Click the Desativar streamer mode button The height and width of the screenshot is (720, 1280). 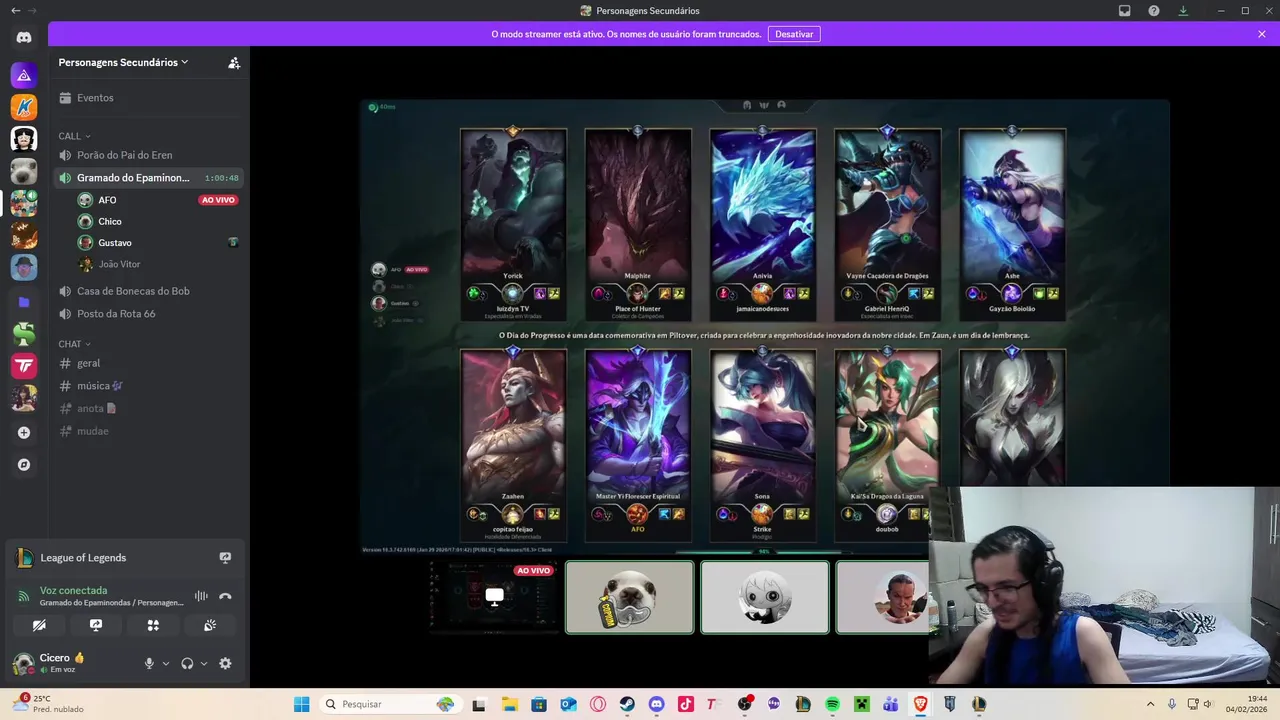pyautogui.click(x=794, y=34)
